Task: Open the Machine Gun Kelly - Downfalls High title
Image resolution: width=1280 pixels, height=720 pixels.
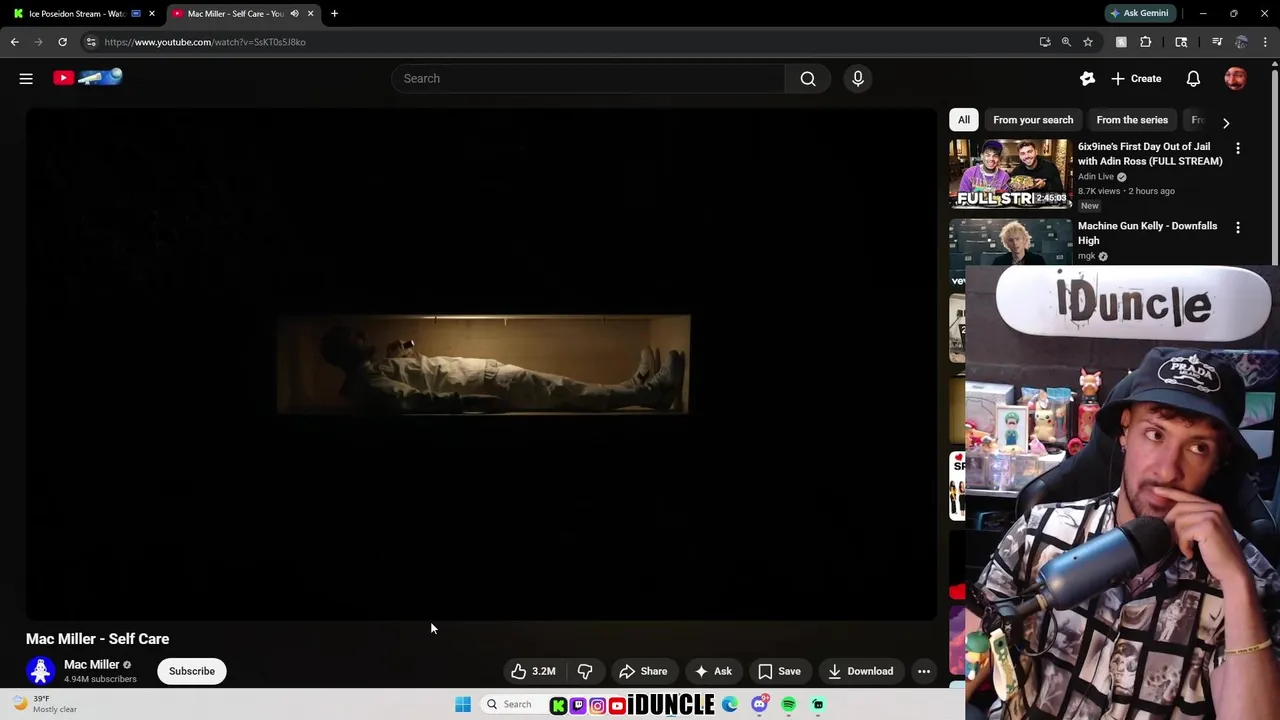Action: coord(1147,233)
